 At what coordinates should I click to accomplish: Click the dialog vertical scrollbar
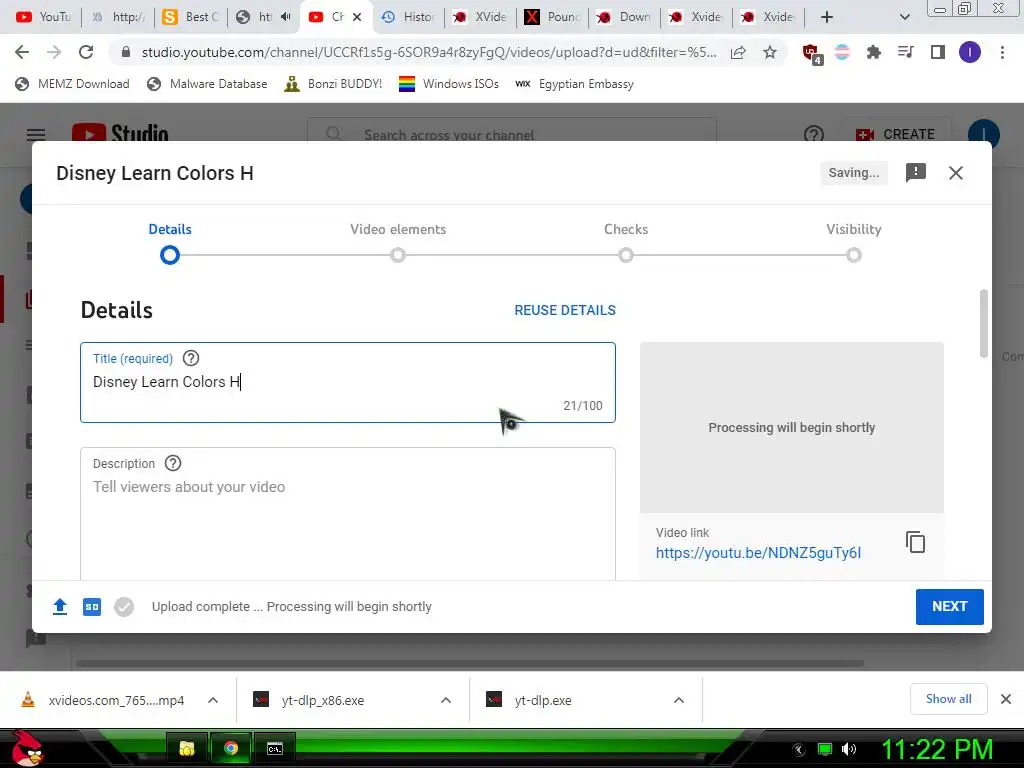coord(984,323)
